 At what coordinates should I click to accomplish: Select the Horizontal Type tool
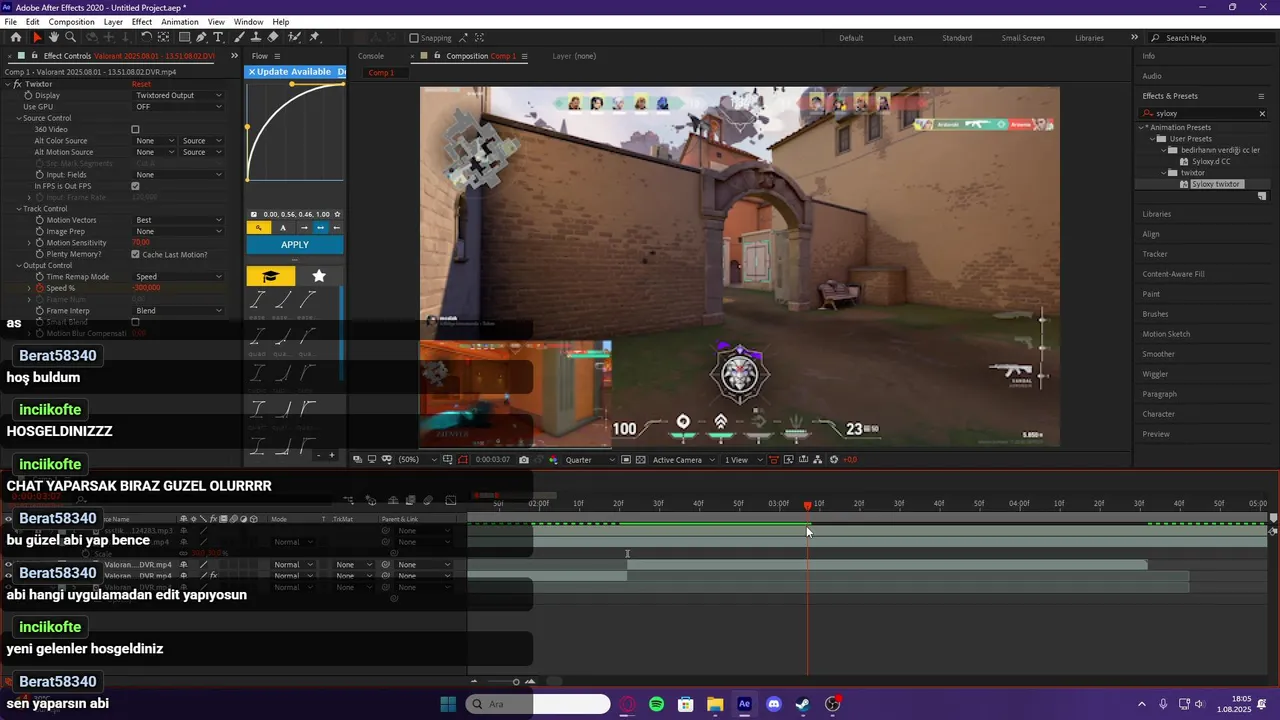point(218,37)
